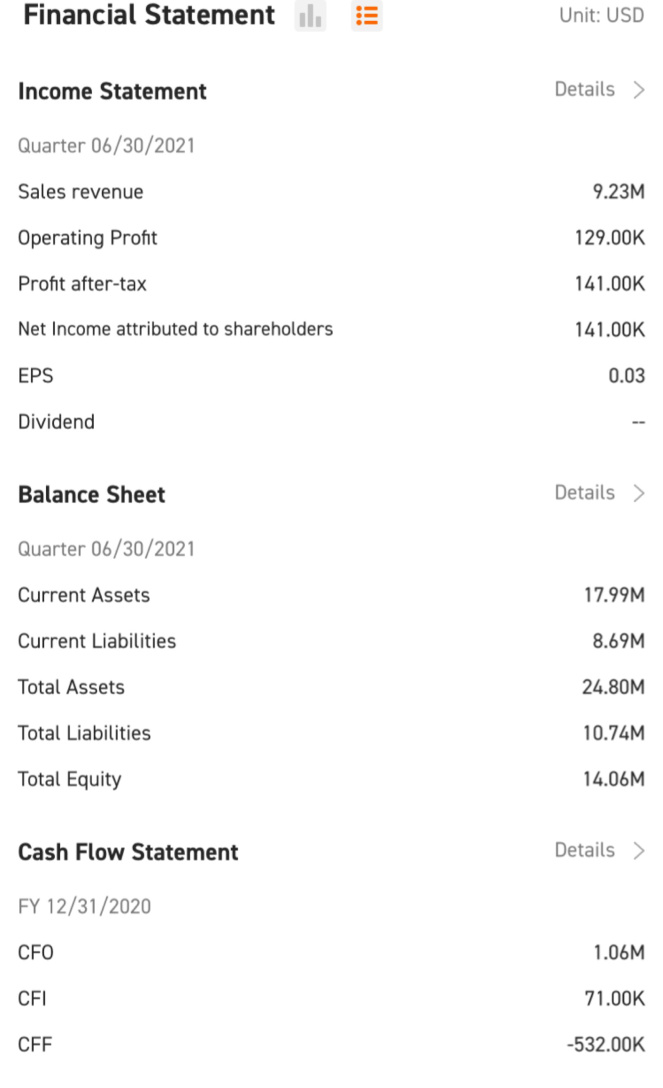Tap the Operating Profit row label

pyautogui.click(x=87, y=238)
